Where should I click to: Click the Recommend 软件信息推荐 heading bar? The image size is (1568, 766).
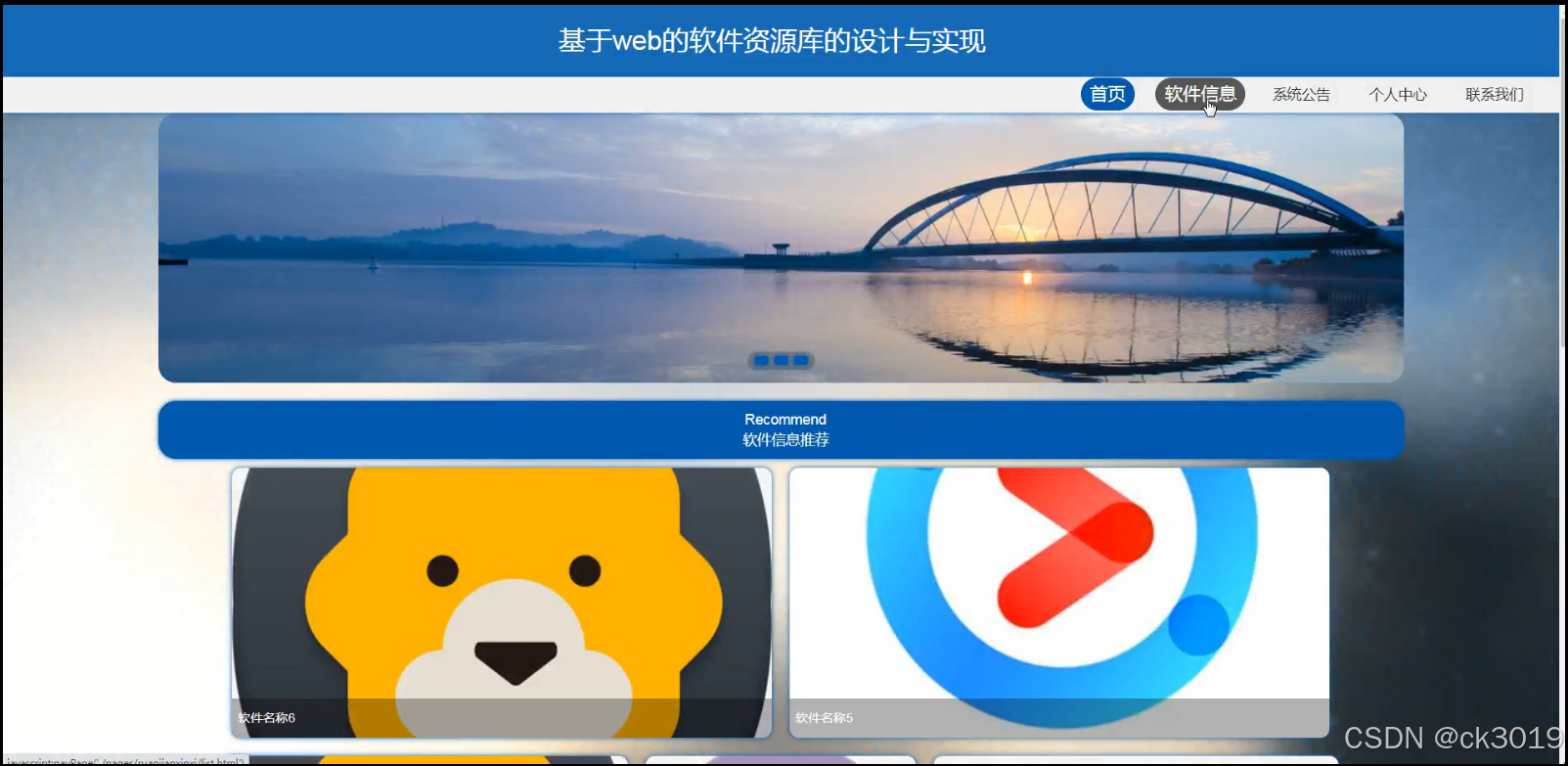[x=781, y=429]
